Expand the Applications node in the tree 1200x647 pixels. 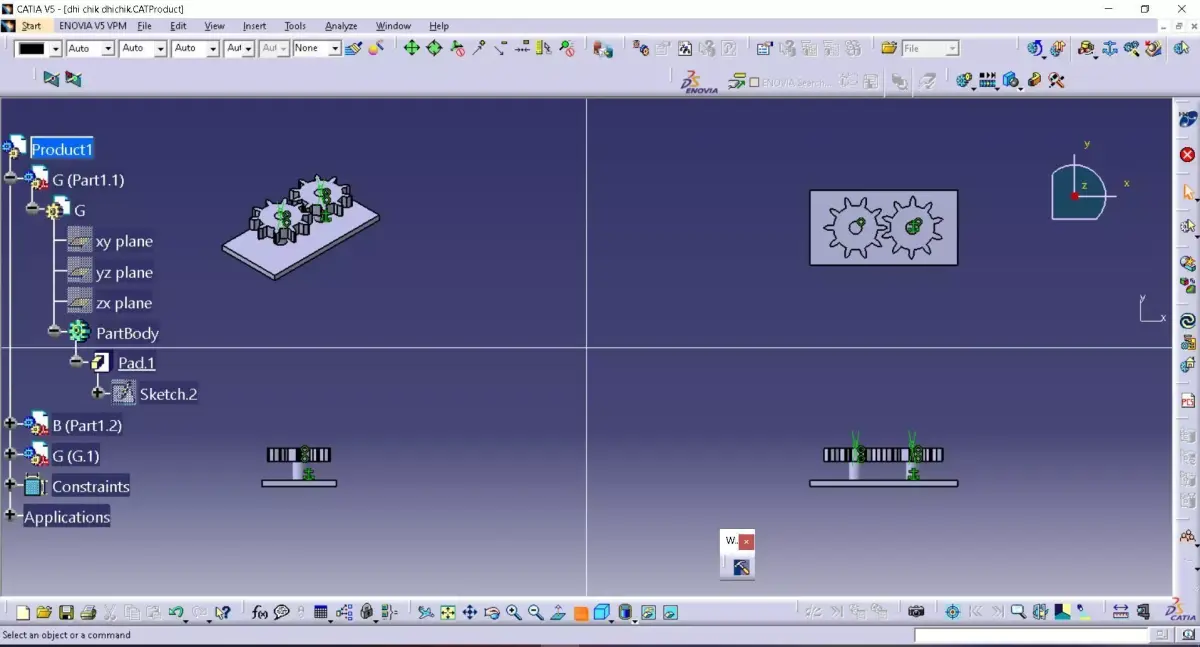tap(10, 517)
